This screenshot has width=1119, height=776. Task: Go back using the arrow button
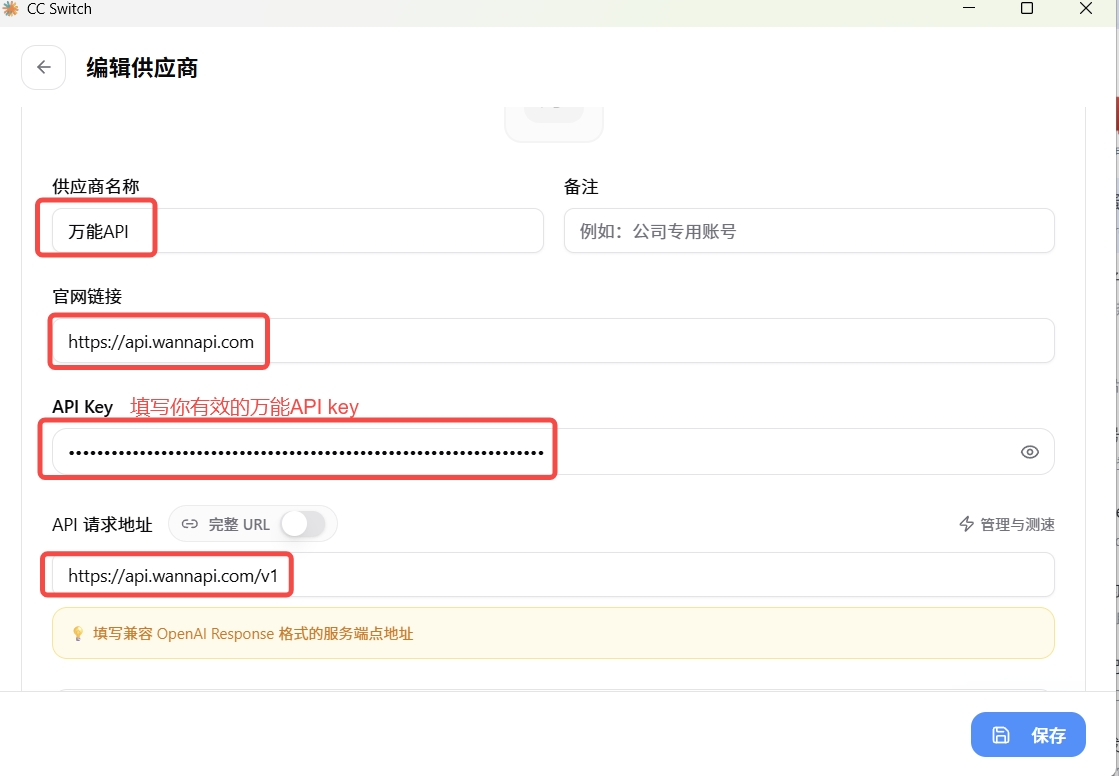44,67
